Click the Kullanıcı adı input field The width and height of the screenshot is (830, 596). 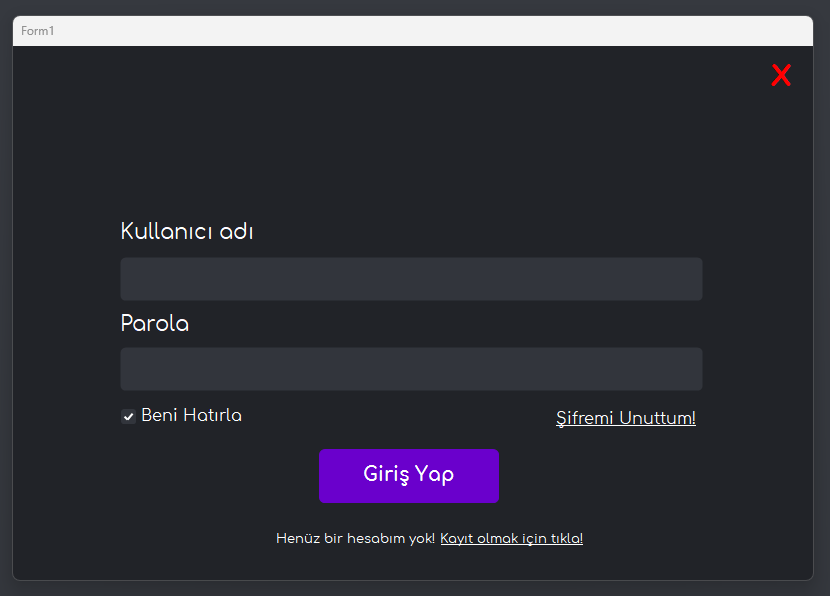tap(411, 279)
